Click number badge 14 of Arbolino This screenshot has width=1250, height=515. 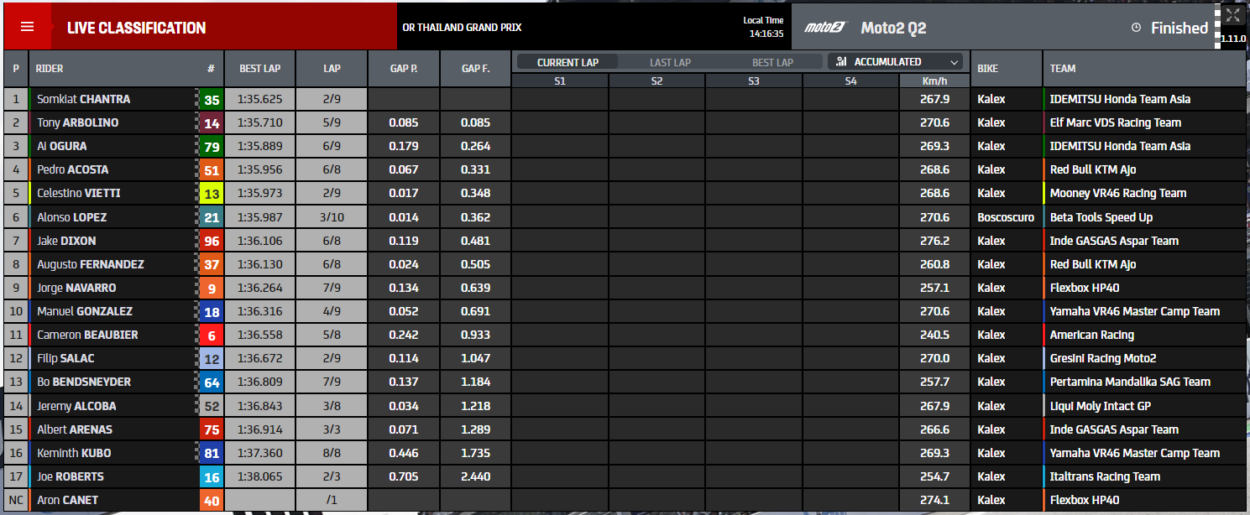coord(211,123)
